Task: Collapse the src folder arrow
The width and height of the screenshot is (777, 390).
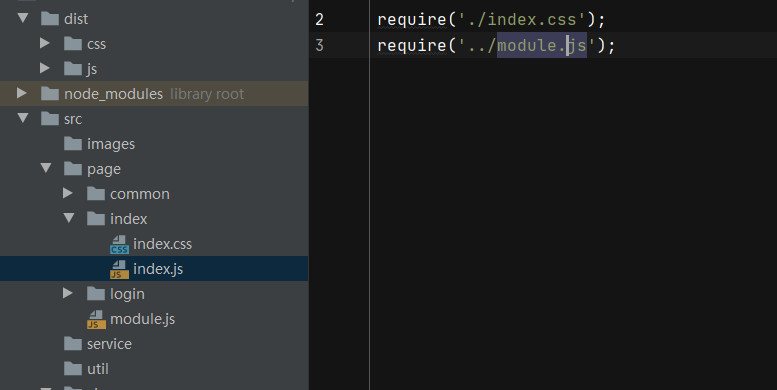Action: [x=23, y=118]
